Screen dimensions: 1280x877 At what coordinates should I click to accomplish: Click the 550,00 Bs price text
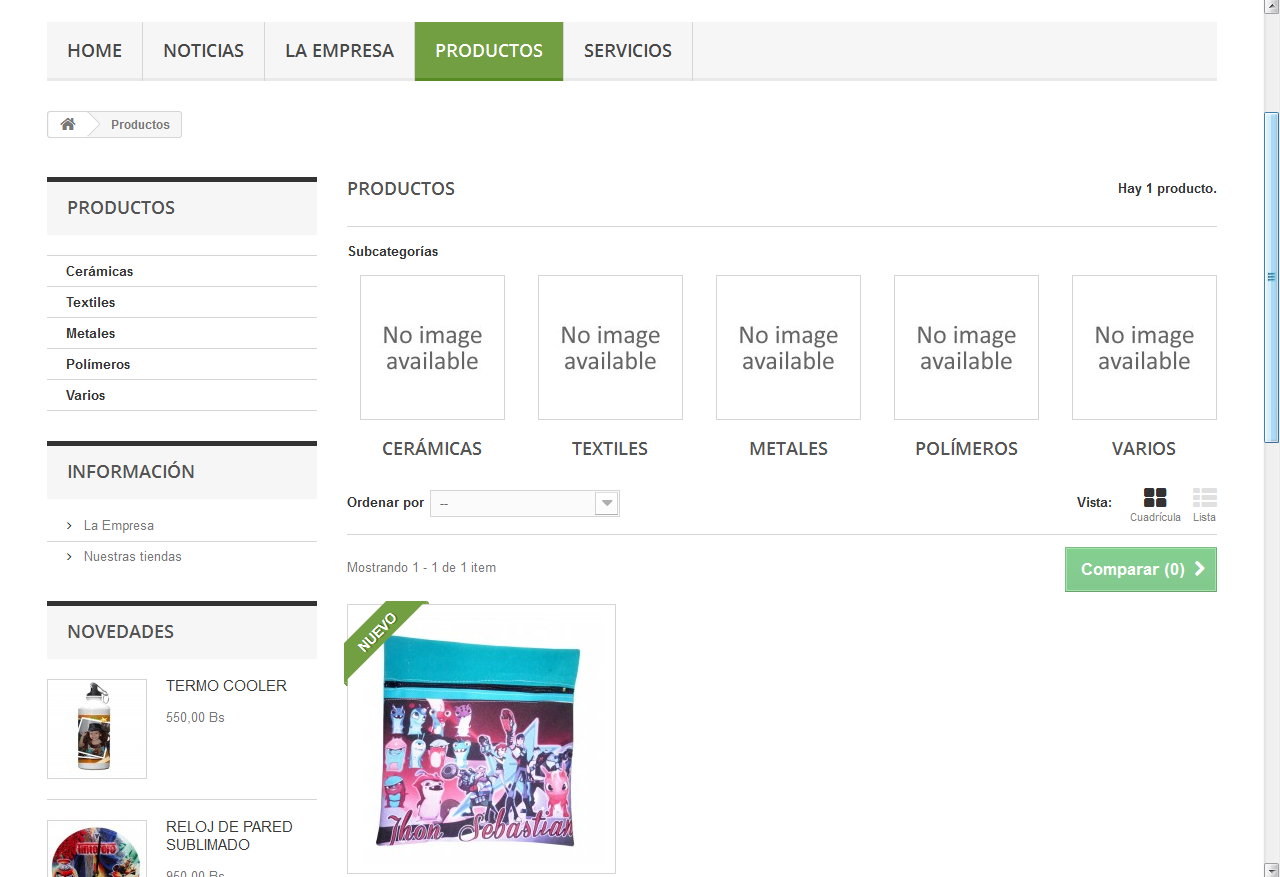[195, 718]
